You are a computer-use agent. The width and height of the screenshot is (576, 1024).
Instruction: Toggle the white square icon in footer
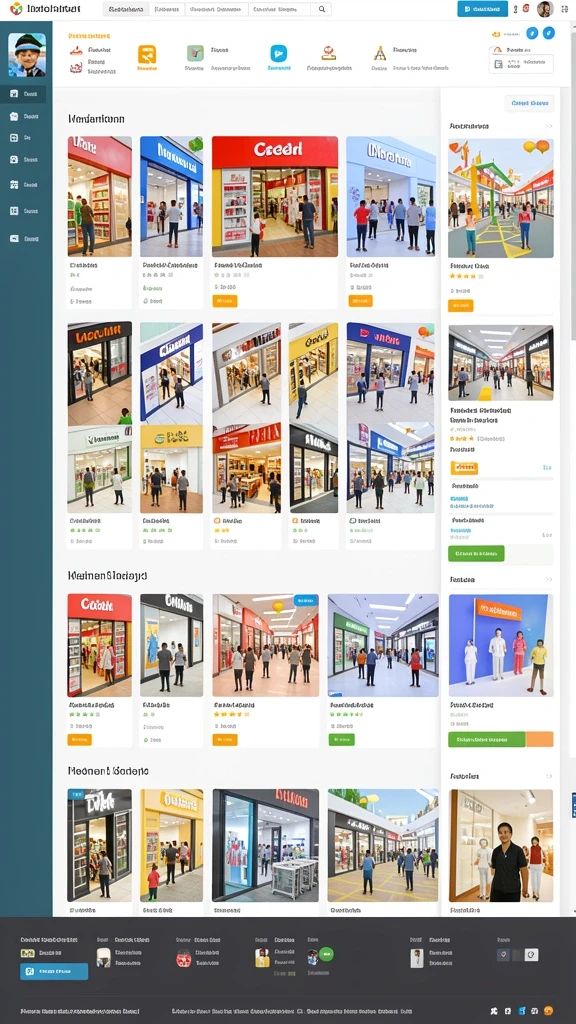[x=532, y=954]
